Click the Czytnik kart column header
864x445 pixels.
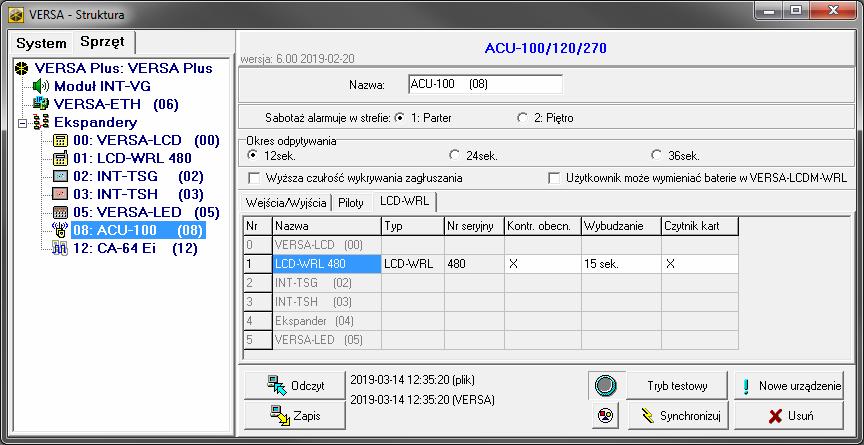pos(700,226)
